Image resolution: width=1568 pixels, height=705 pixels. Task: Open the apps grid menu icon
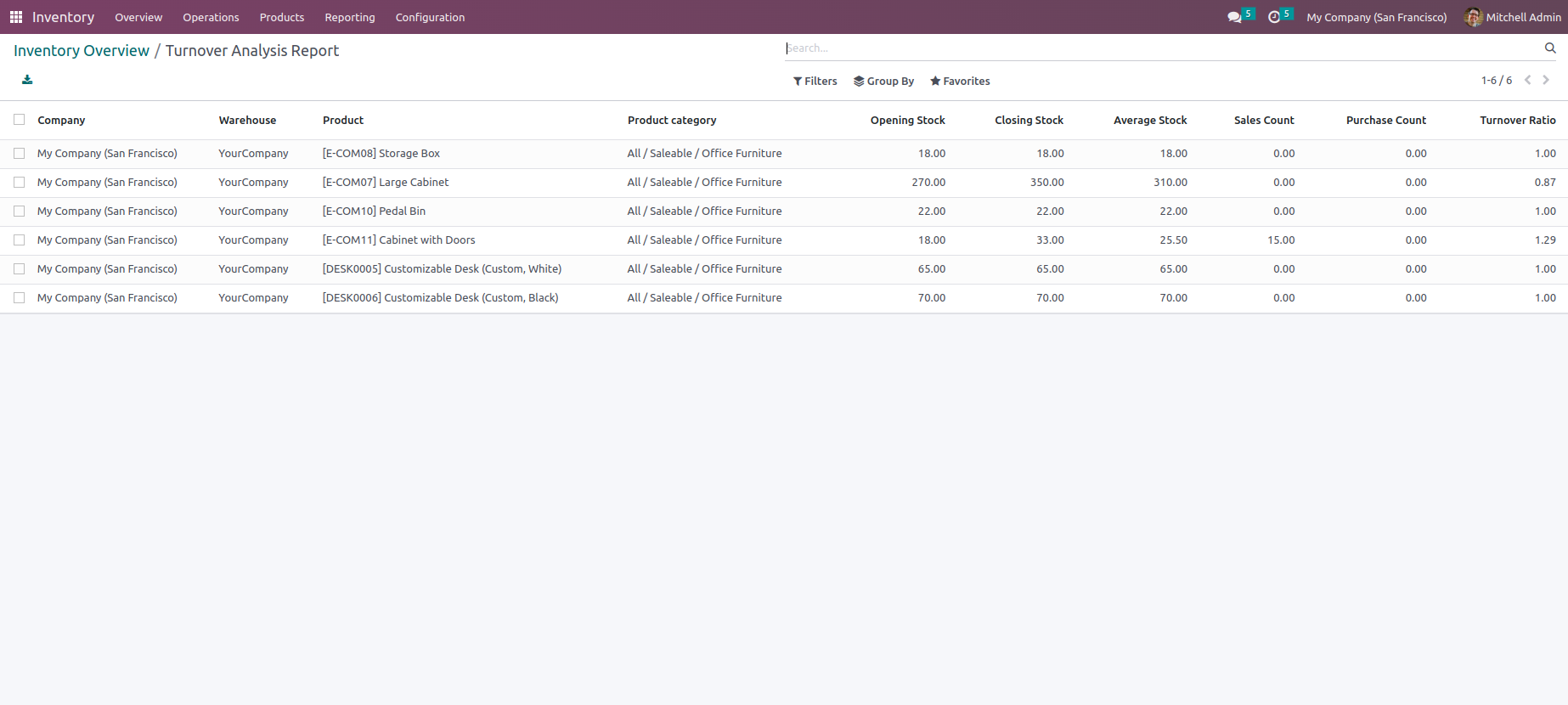16,17
